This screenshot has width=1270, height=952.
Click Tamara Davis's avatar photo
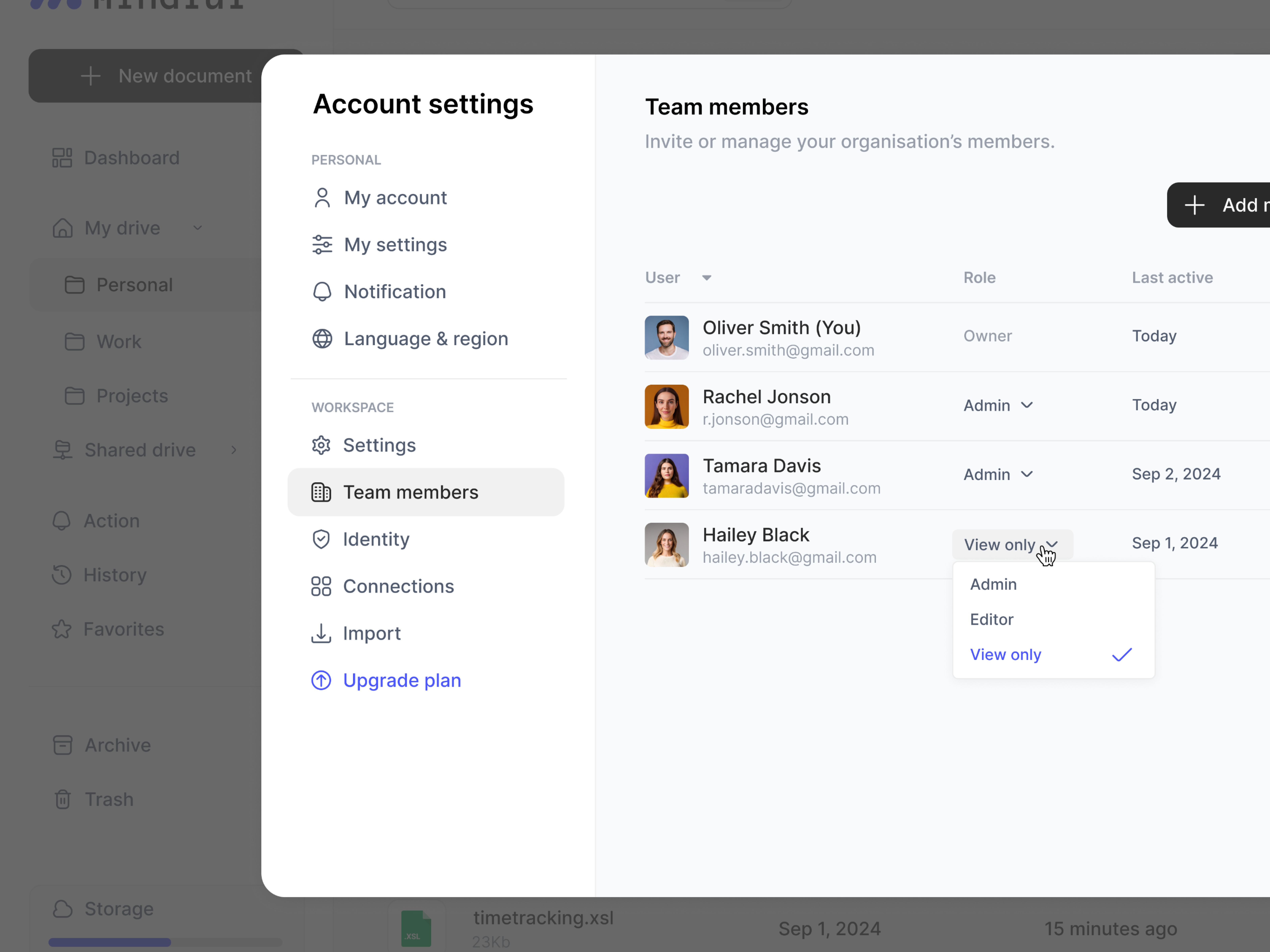[667, 476]
